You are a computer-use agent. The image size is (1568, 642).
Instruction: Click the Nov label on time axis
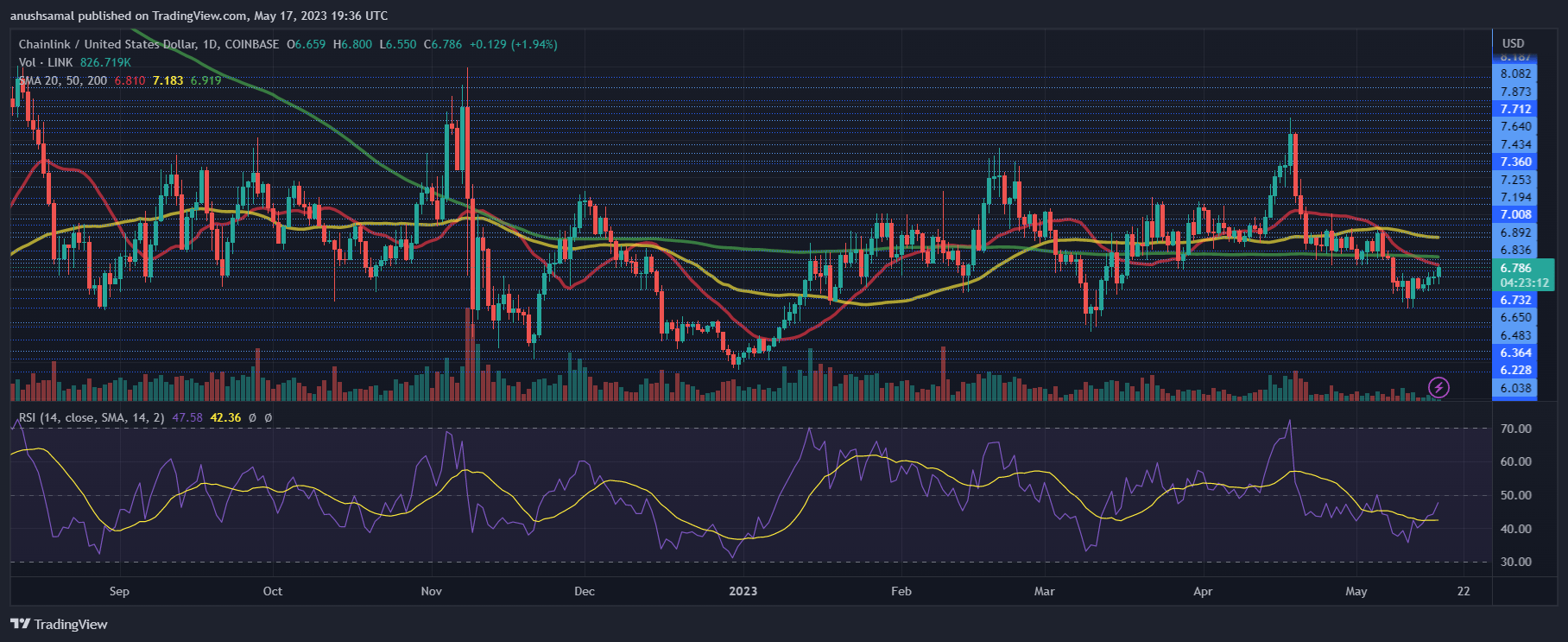431,591
